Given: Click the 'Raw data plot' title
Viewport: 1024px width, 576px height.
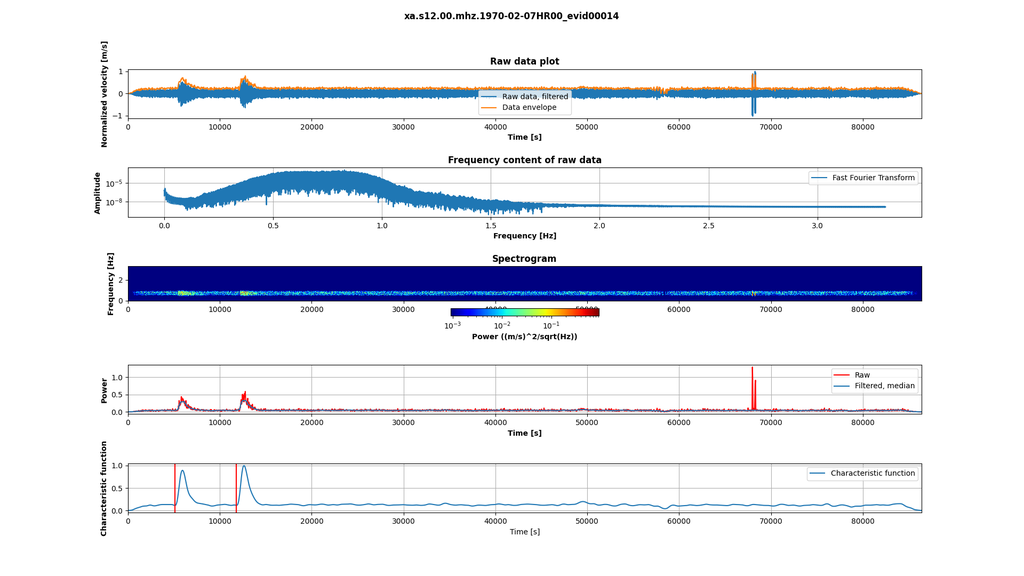Looking at the screenshot, I should click(x=524, y=62).
